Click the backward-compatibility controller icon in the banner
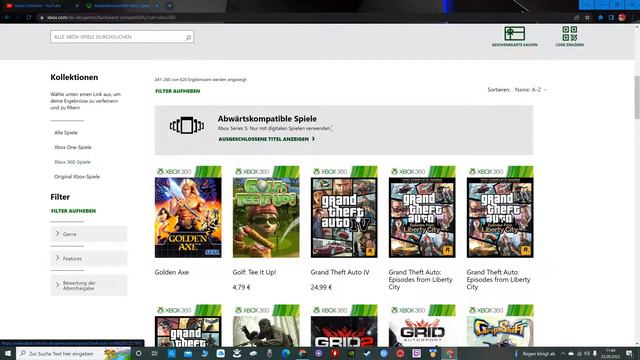This screenshot has width=640, height=360. tap(187, 125)
